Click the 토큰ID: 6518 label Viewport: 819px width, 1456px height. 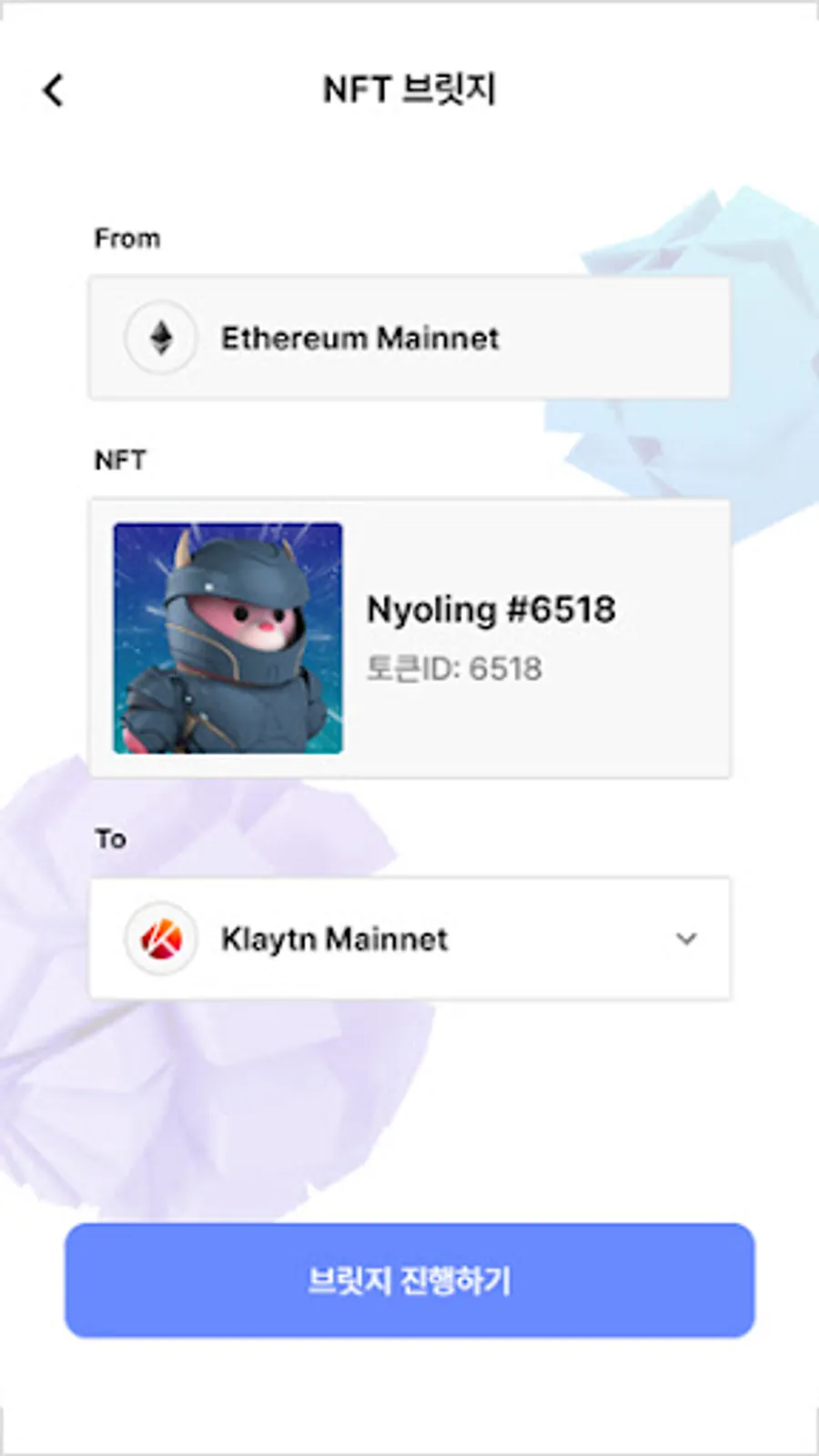(x=454, y=669)
